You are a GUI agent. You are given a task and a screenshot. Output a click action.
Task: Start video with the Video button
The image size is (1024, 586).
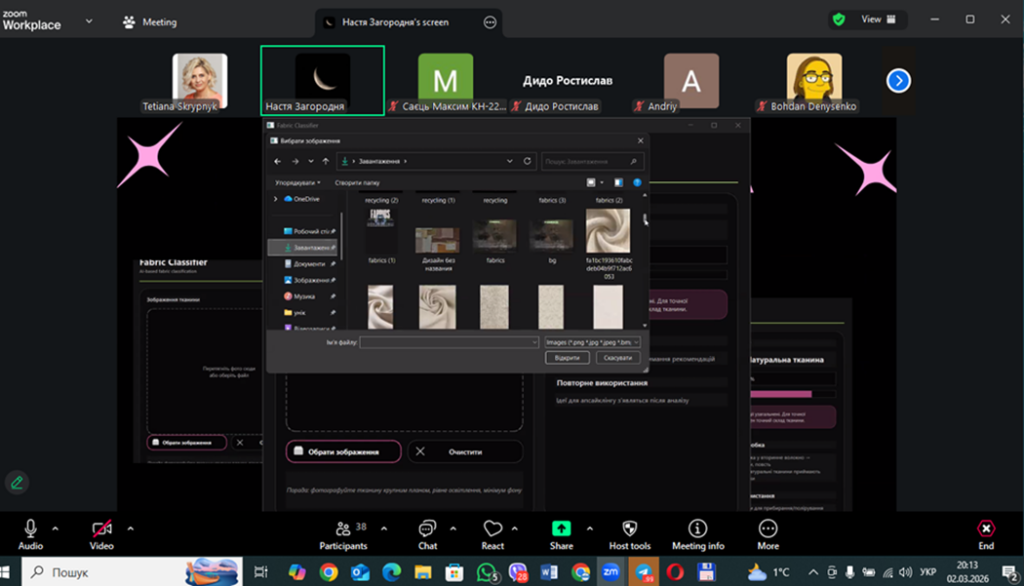(x=101, y=530)
